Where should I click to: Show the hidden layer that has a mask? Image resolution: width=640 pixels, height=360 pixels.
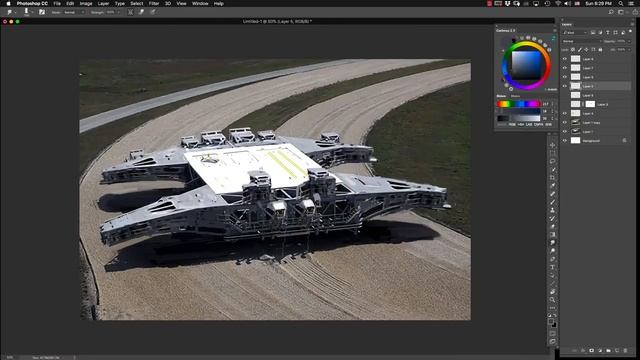565,104
